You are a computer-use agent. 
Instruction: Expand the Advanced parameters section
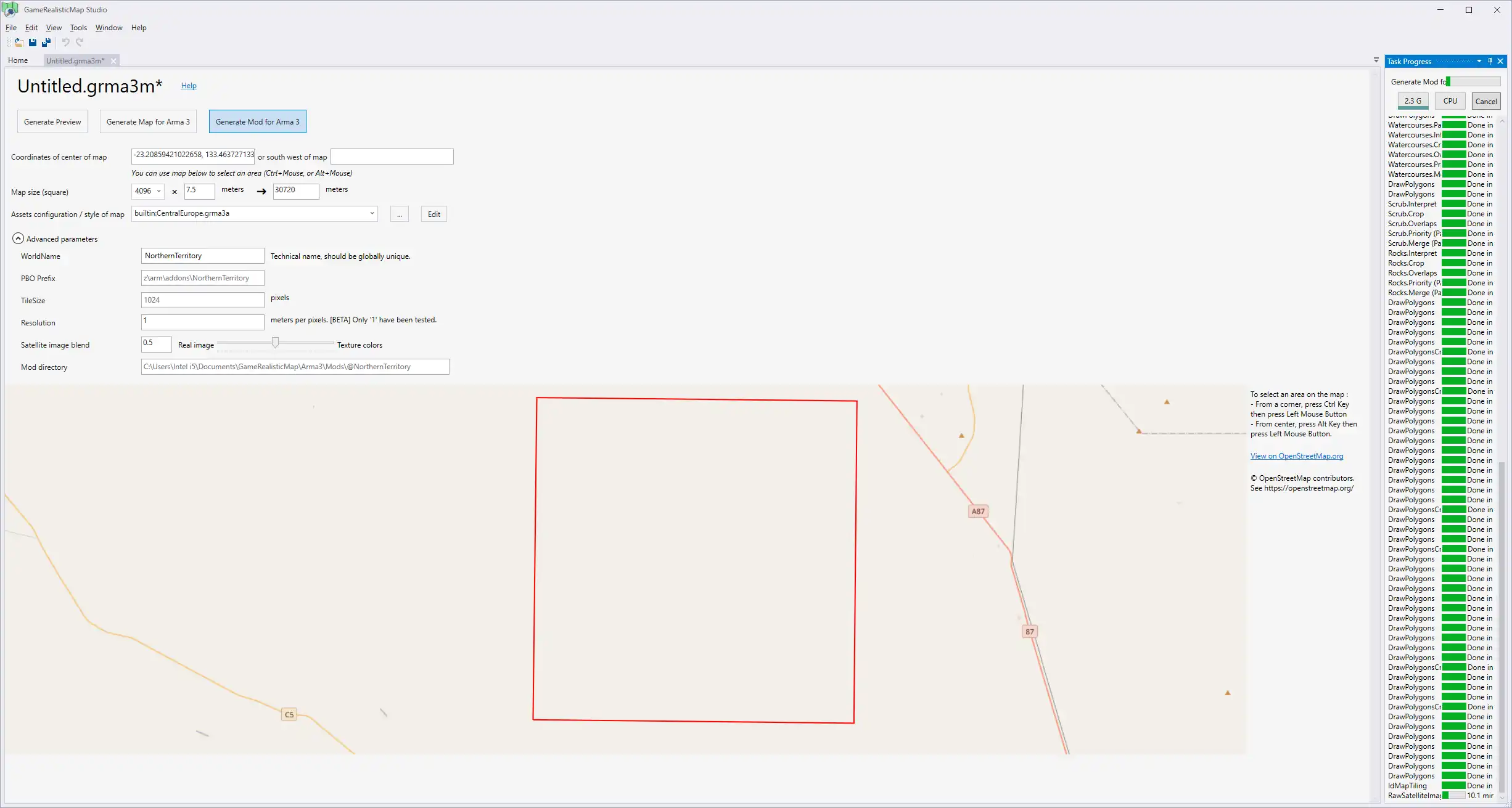click(x=17, y=238)
